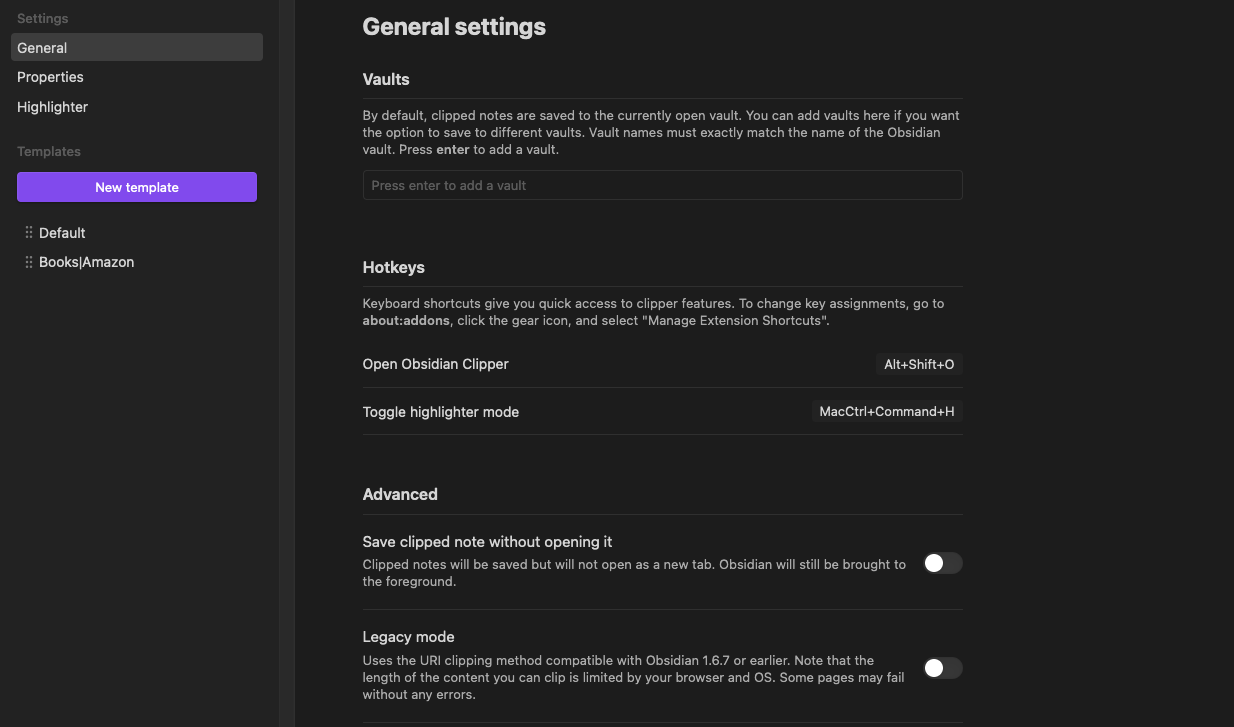
Task: Switch to the Highlighter settings page
Action: click(x=52, y=107)
